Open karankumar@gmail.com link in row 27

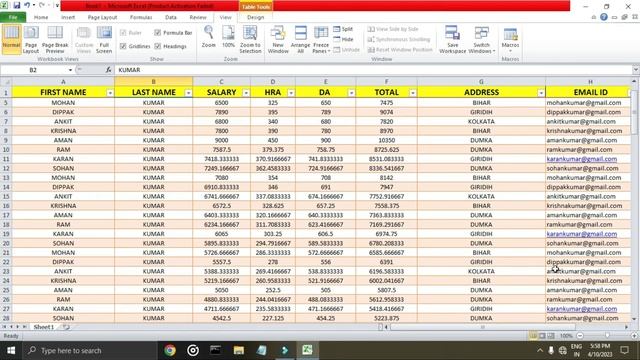582,309
